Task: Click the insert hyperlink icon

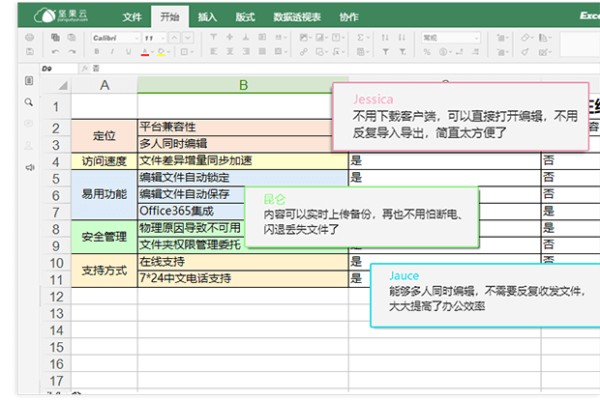Action: [x=303, y=52]
